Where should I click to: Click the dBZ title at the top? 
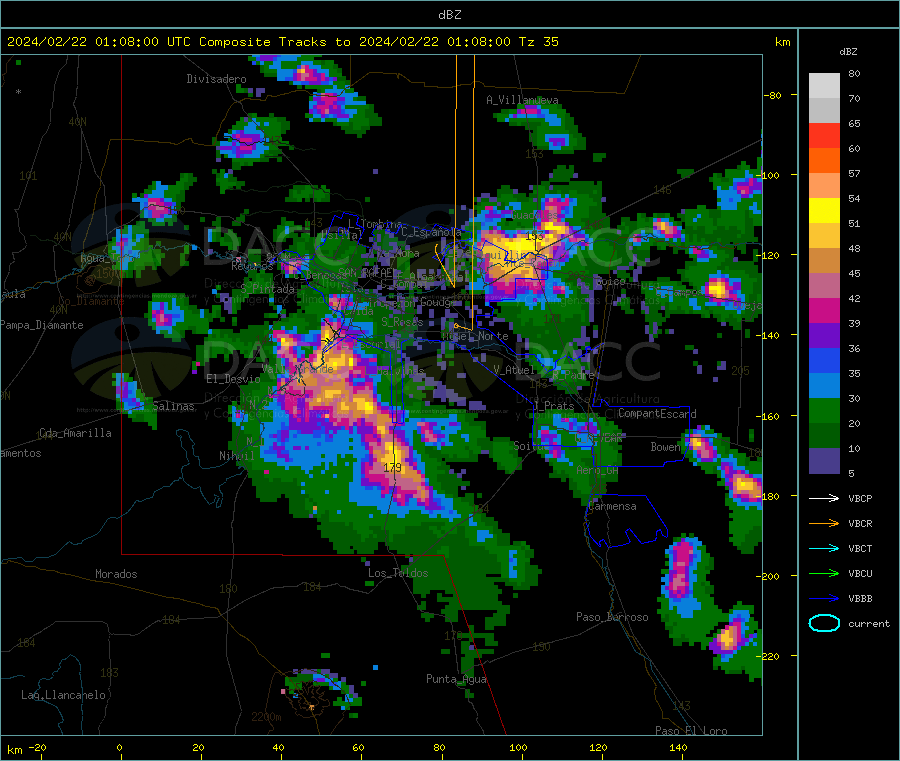449,14
